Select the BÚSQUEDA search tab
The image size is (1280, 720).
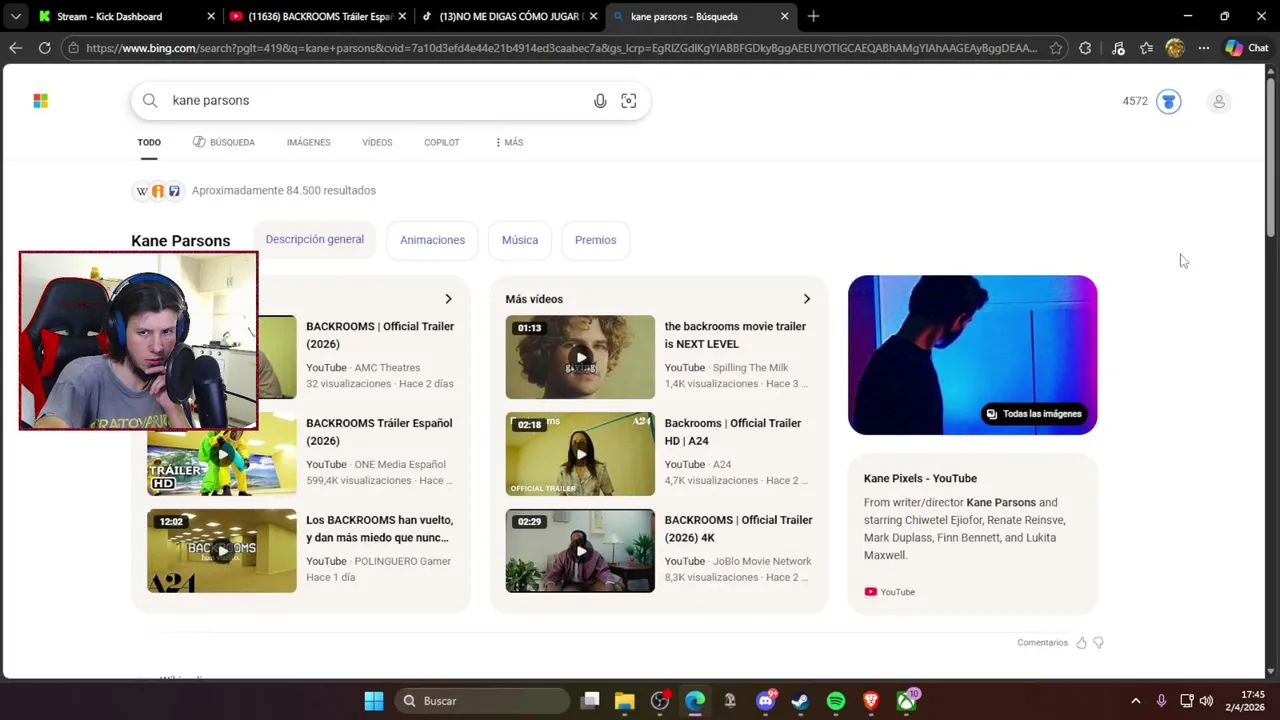pyautogui.click(x=224, y=142)
